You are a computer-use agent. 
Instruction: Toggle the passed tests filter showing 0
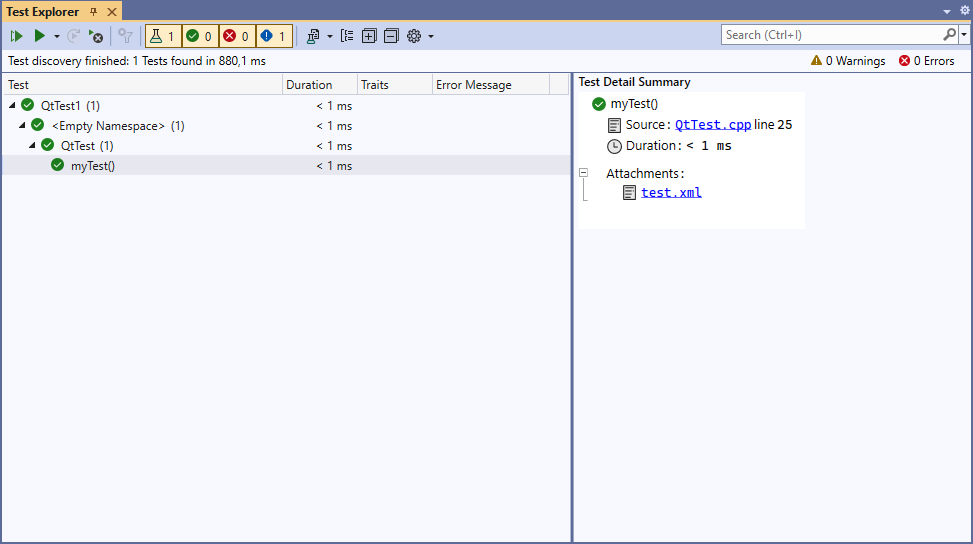[x=200, y=36]
